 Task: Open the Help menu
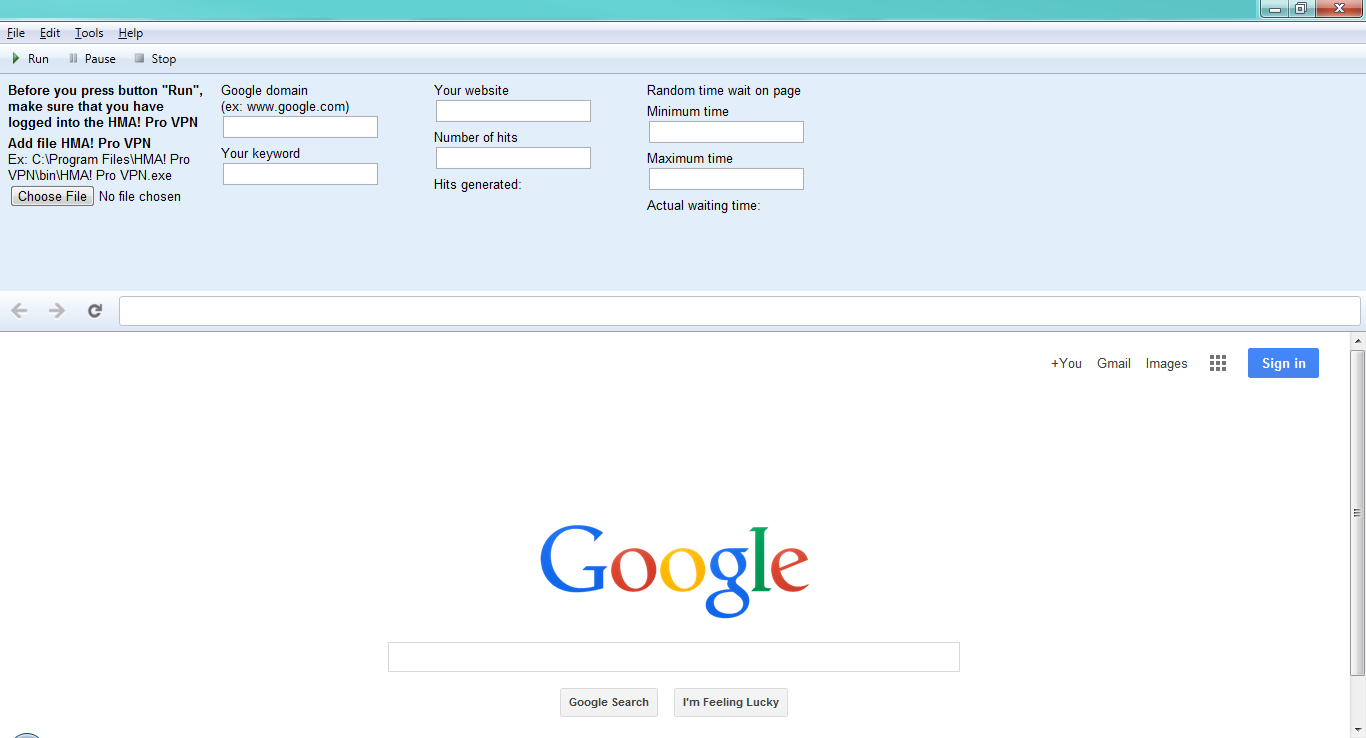click(x=131, y=33)
